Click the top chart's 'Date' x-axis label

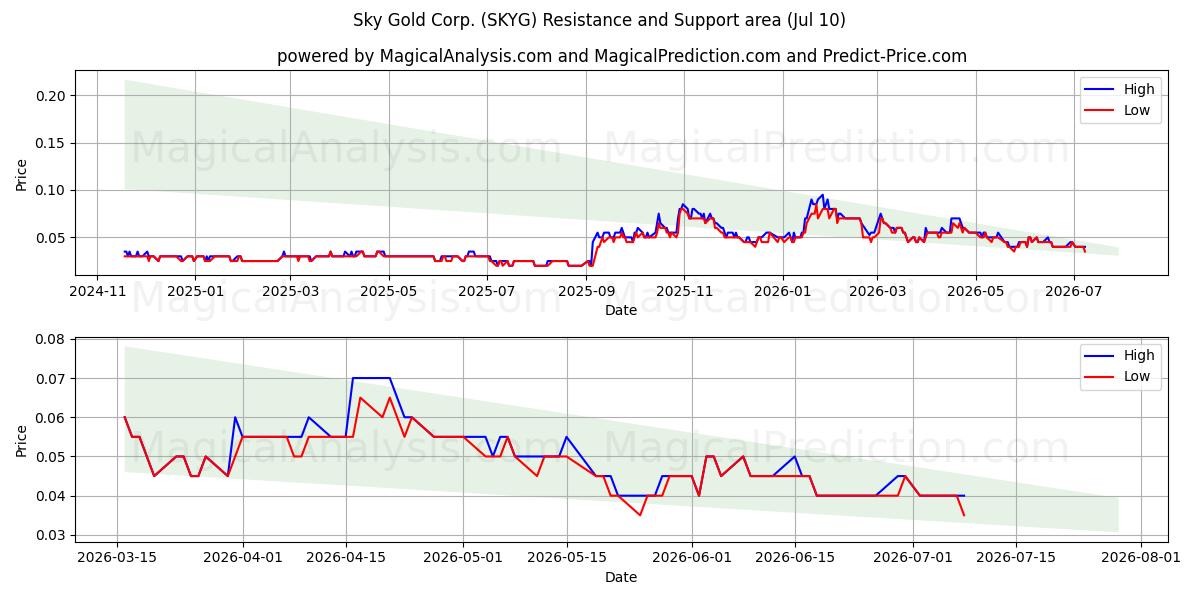click(x=621, y=311)
